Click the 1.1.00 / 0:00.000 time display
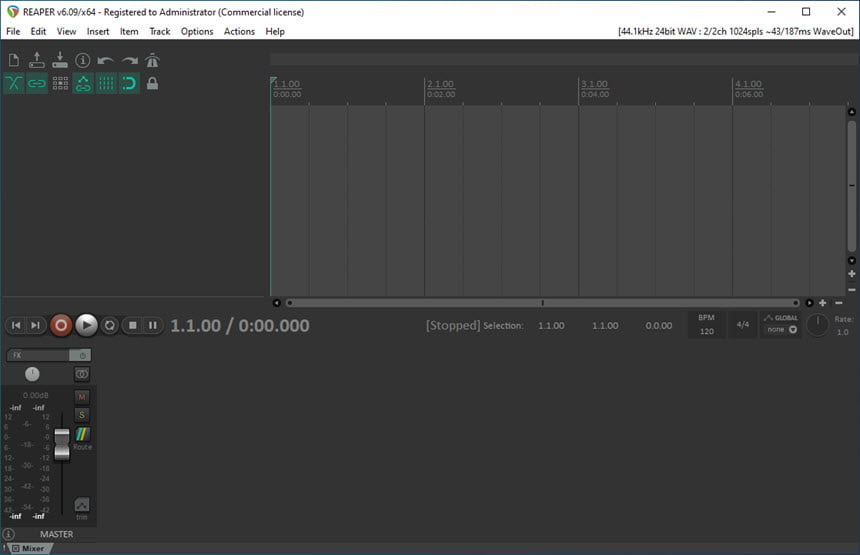 (240, 325)
